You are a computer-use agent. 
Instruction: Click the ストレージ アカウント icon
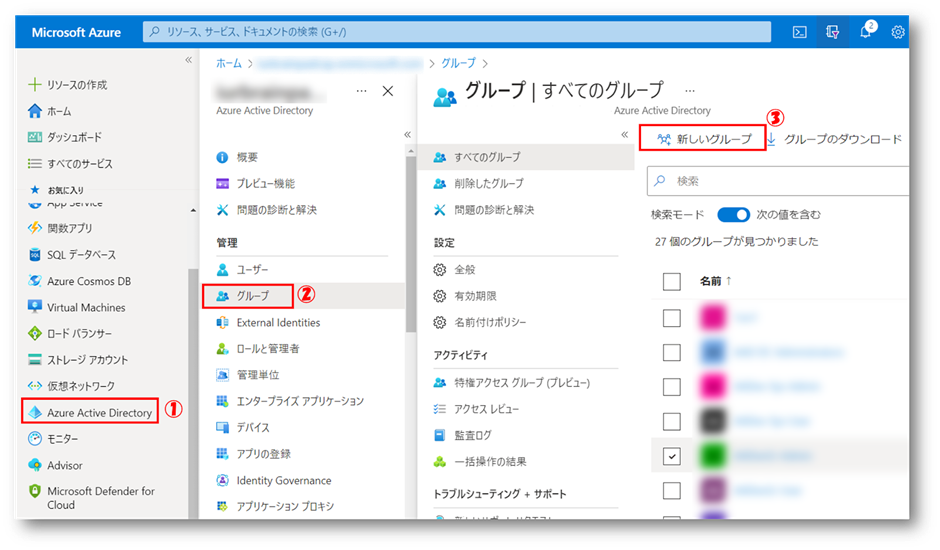35,359
